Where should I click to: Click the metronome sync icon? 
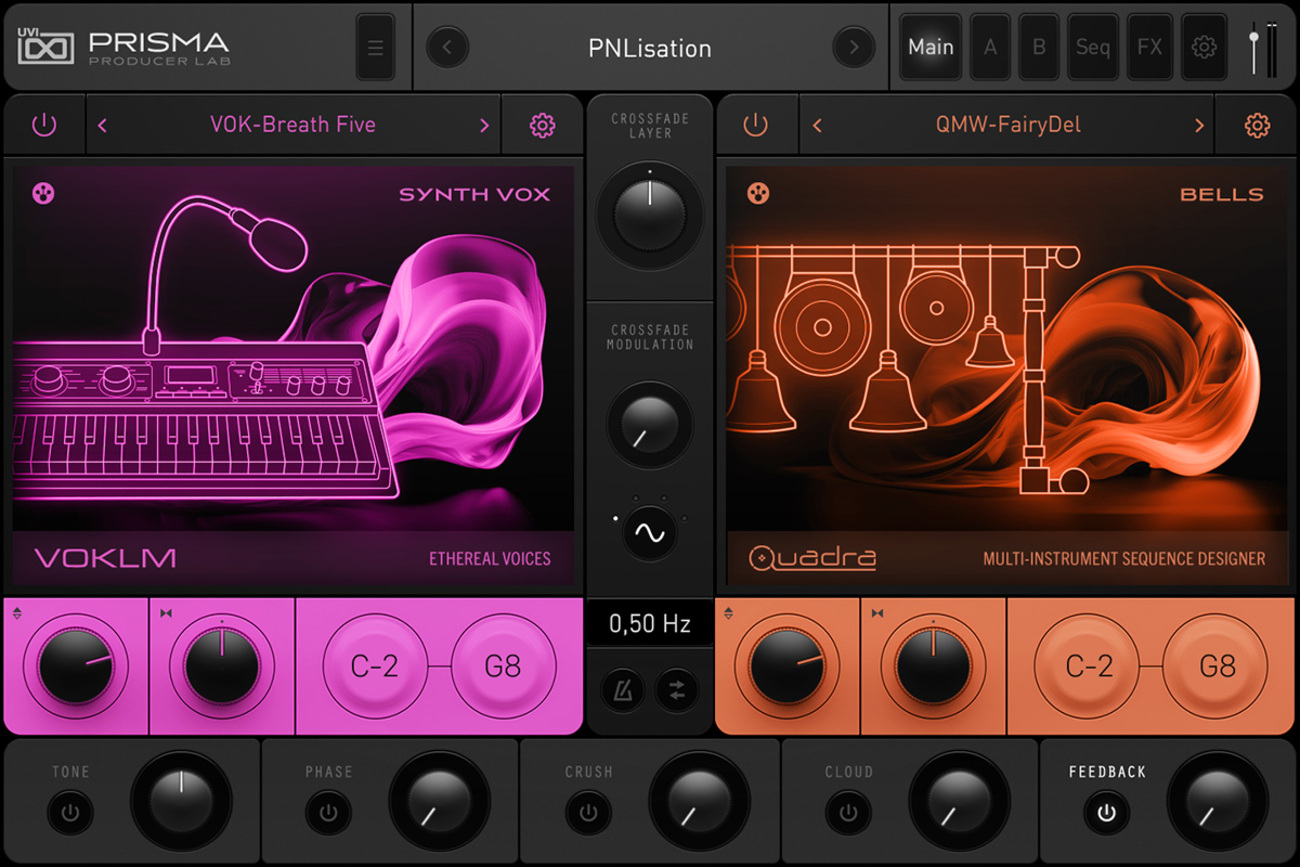[621, 691]
